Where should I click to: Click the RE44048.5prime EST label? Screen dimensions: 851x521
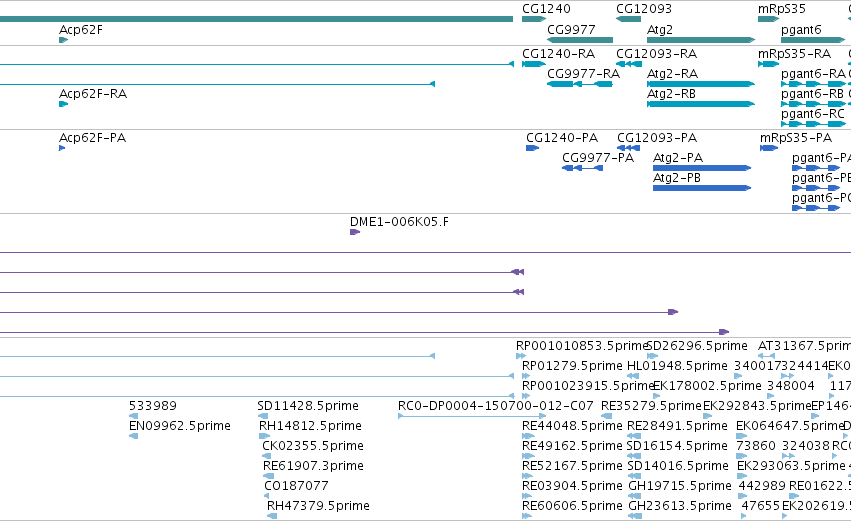572,426
